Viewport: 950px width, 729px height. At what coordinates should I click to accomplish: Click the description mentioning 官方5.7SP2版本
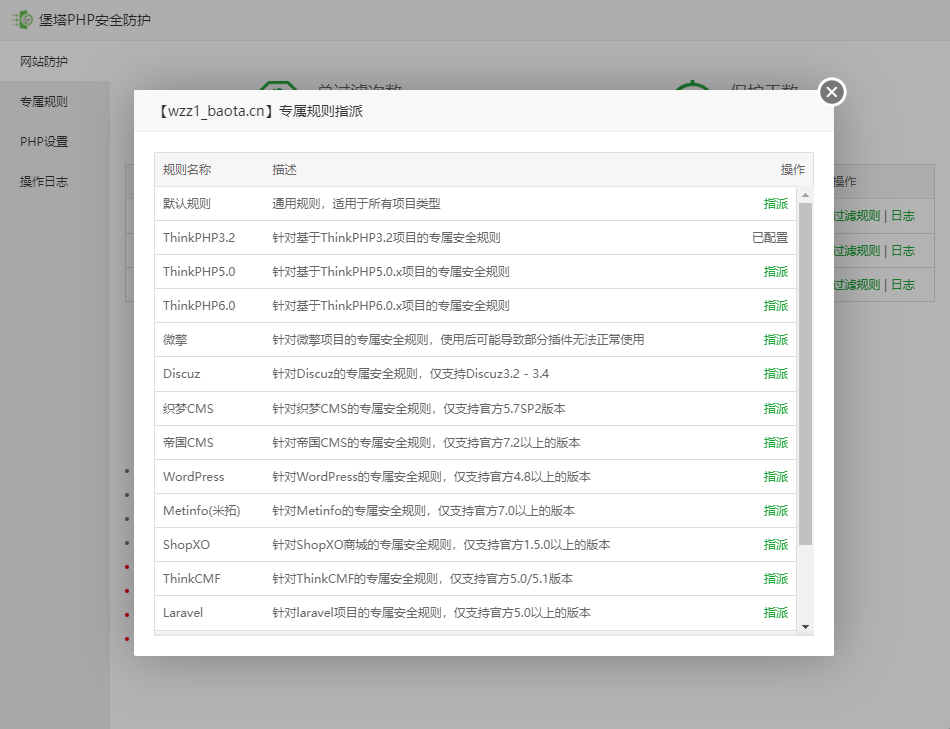tap(419, 408)
